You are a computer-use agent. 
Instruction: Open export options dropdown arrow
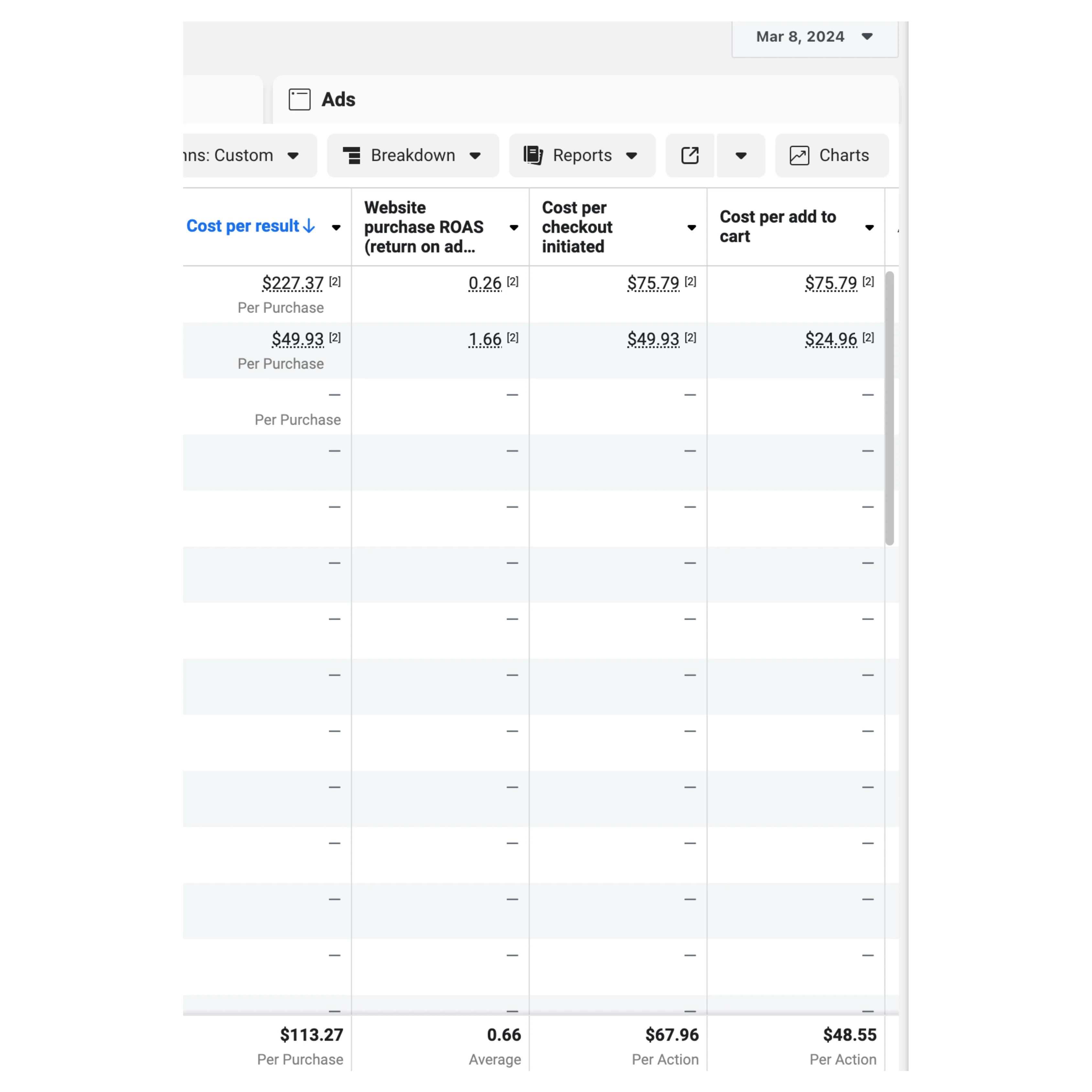pos(740,155)
